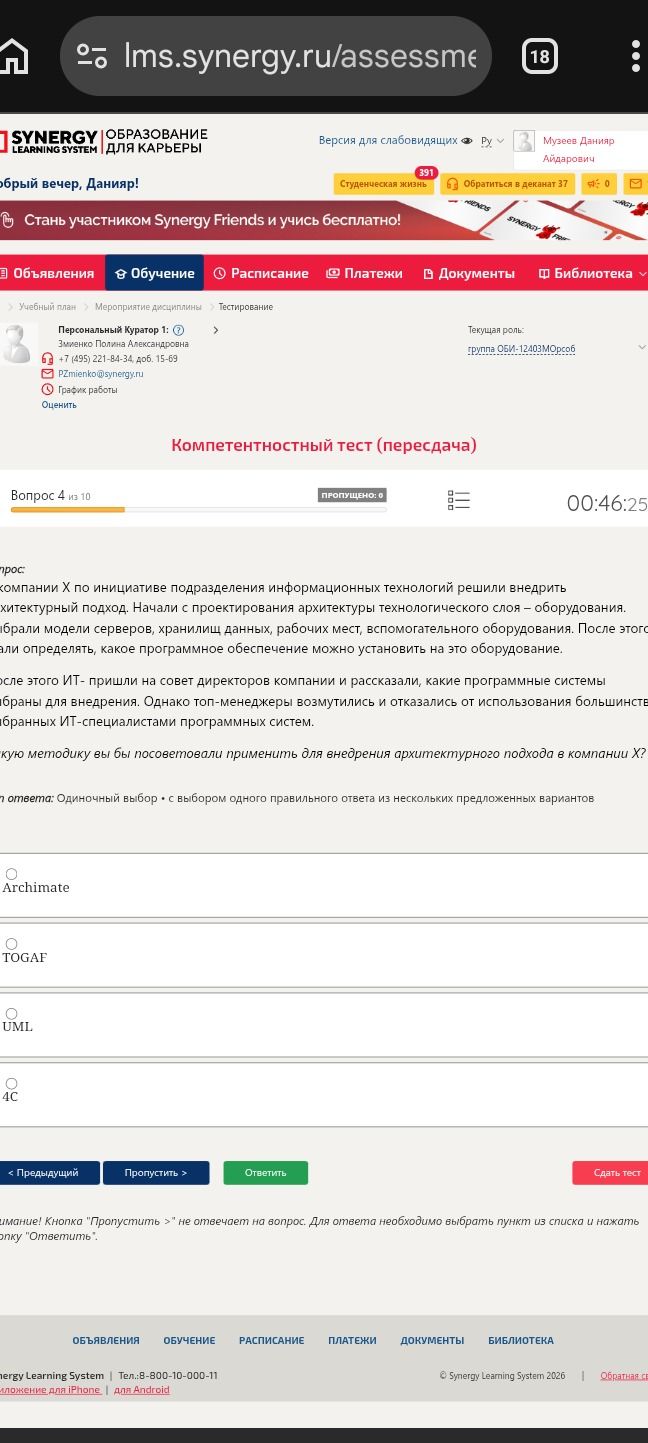This screenshot has width=648, height=1443.
Task: Open the language selector Ру dropdown
Action: [492, 141]
